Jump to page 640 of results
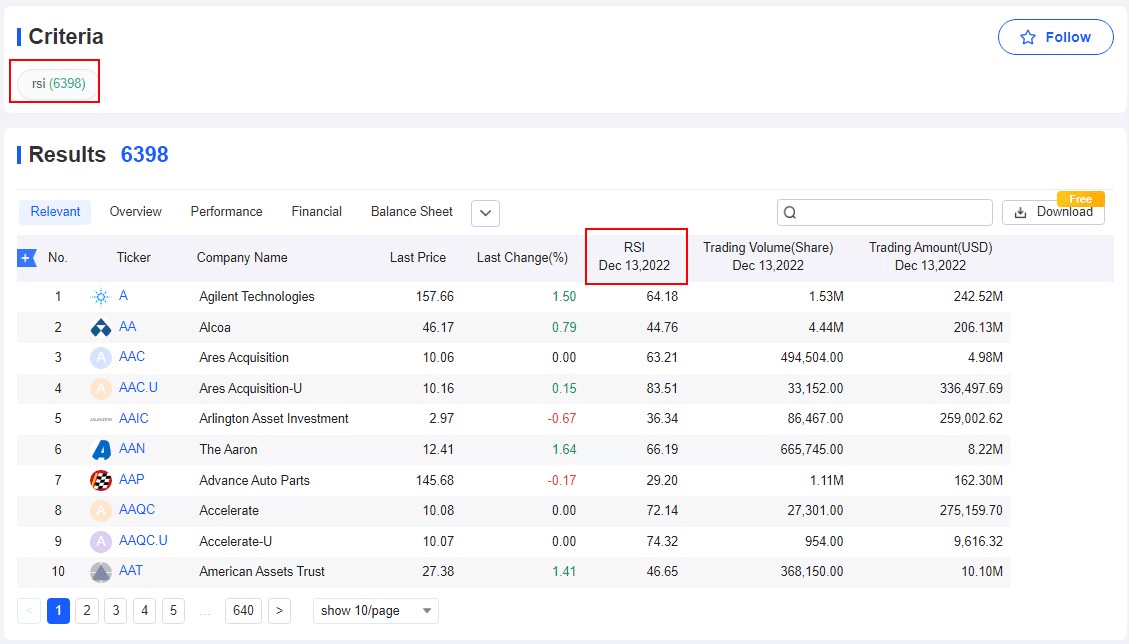Image resolution: width=1129 pixels, height=644 pixels. 243,611
